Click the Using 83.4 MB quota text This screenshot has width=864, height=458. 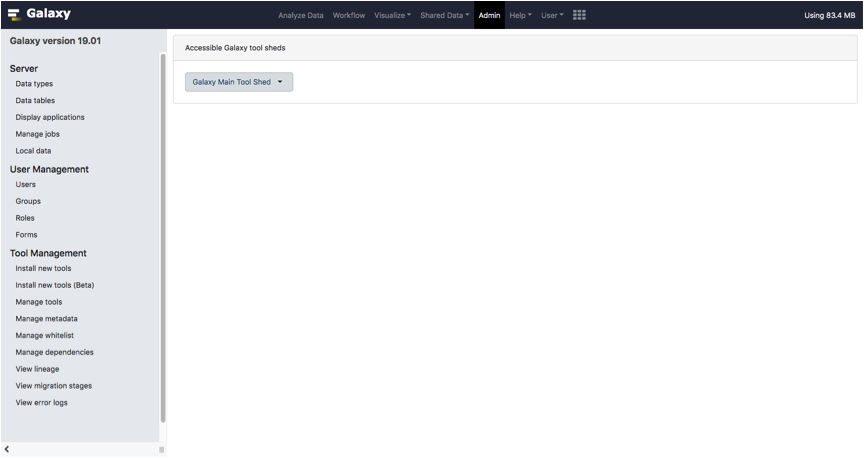pyautogui.click(x=829, y=15)
